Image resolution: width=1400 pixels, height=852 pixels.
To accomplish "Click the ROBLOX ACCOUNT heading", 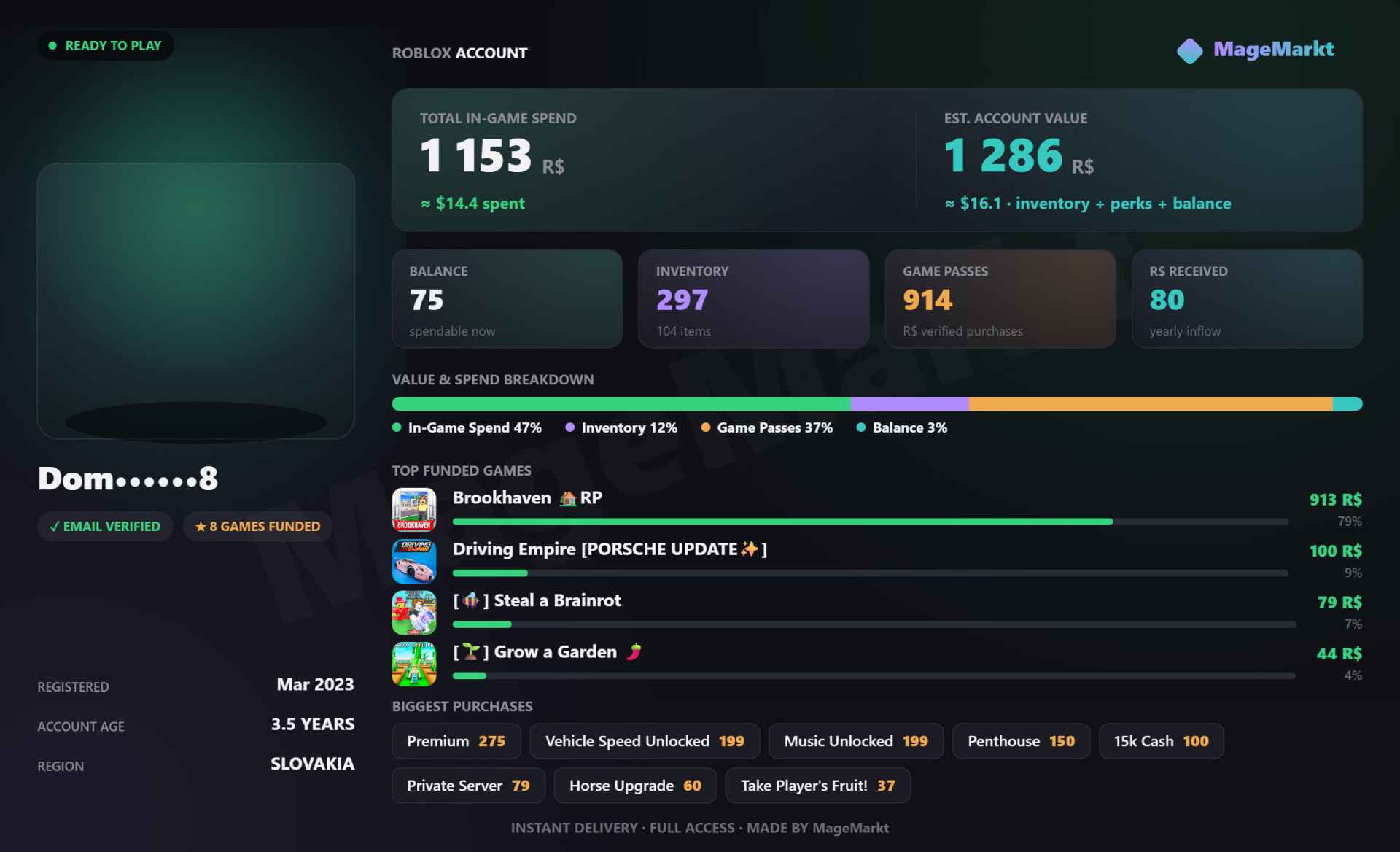I will (459, 53).
